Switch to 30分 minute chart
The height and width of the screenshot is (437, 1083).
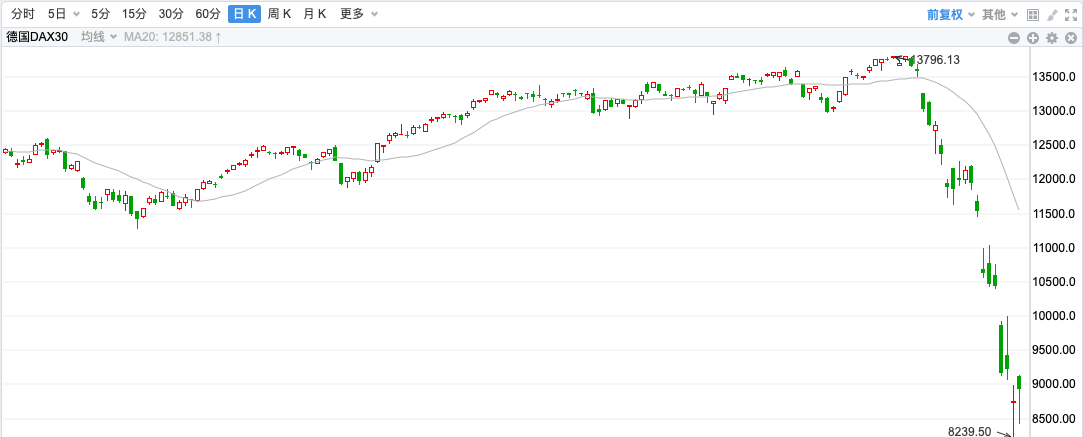tap(171, 14)
